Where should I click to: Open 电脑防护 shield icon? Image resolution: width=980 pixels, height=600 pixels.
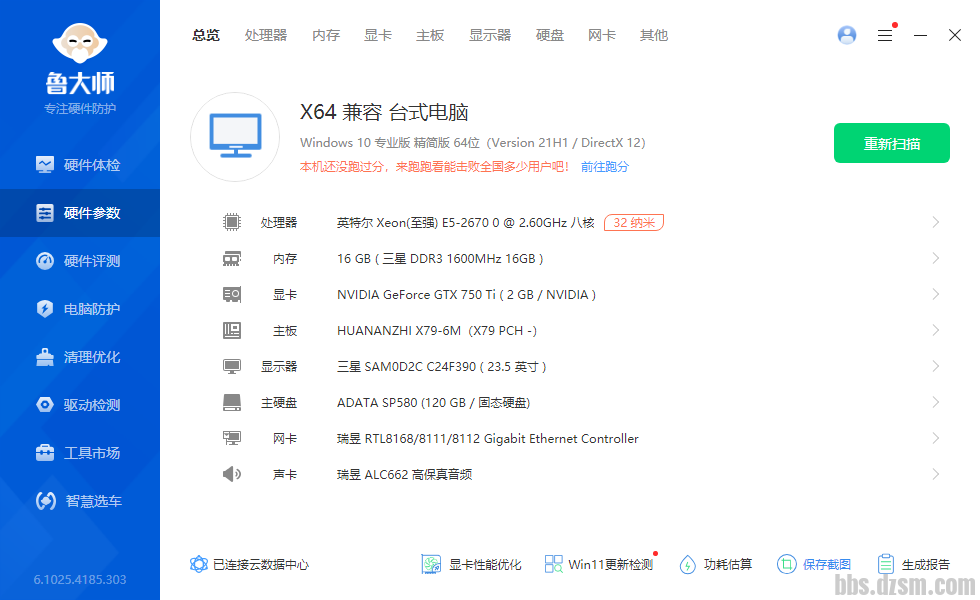coord(45,309)
